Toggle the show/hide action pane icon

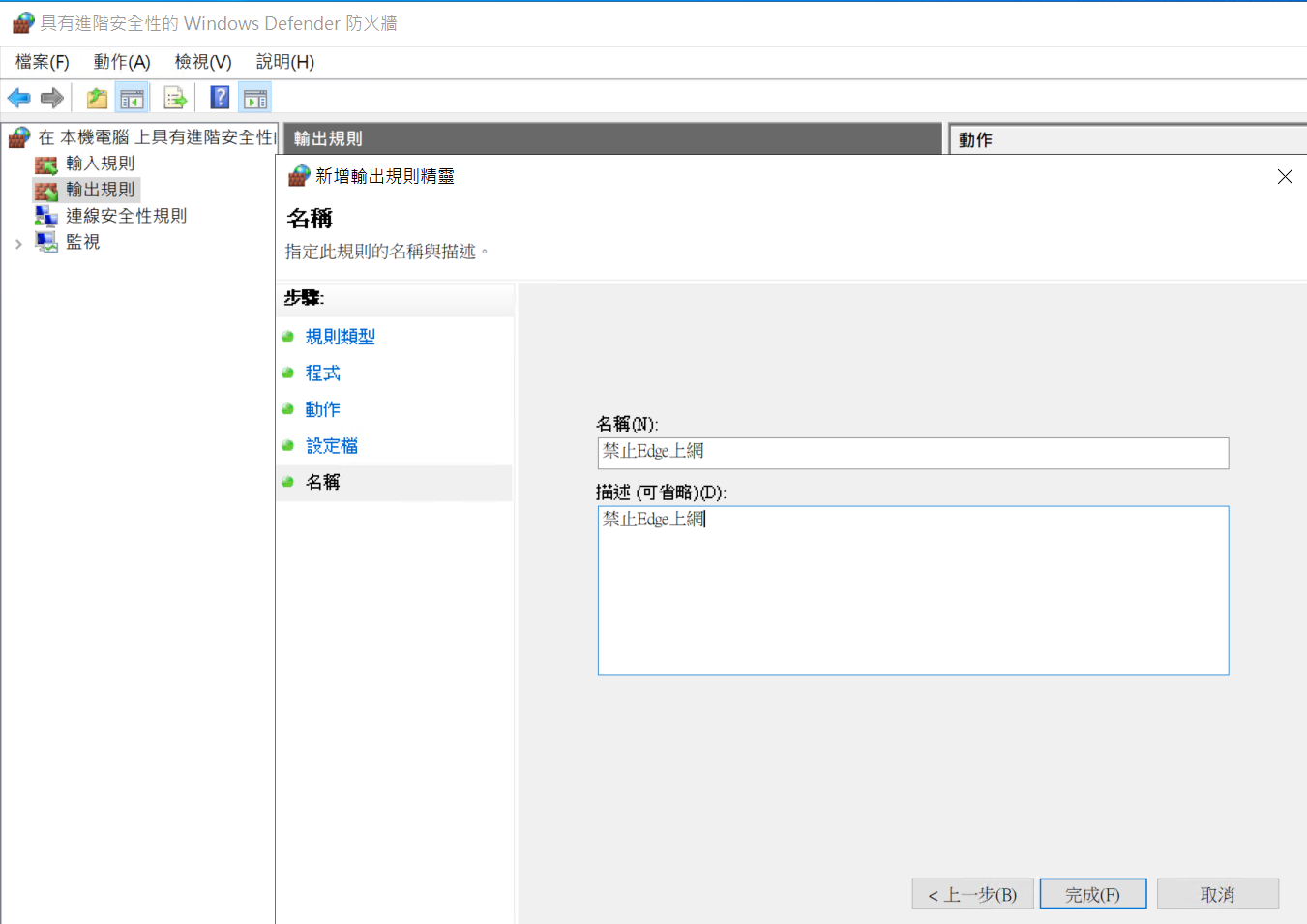tap(255, 98)
